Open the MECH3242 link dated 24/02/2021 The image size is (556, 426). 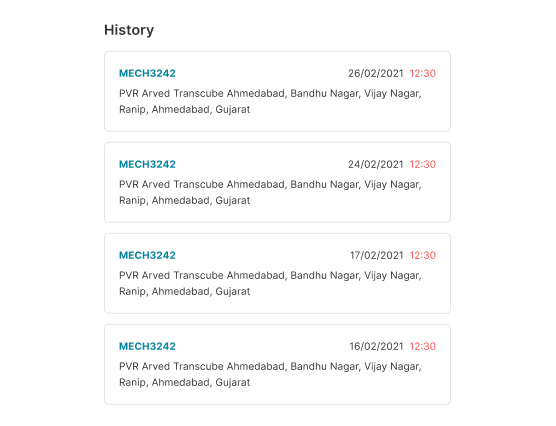(147, 164)
